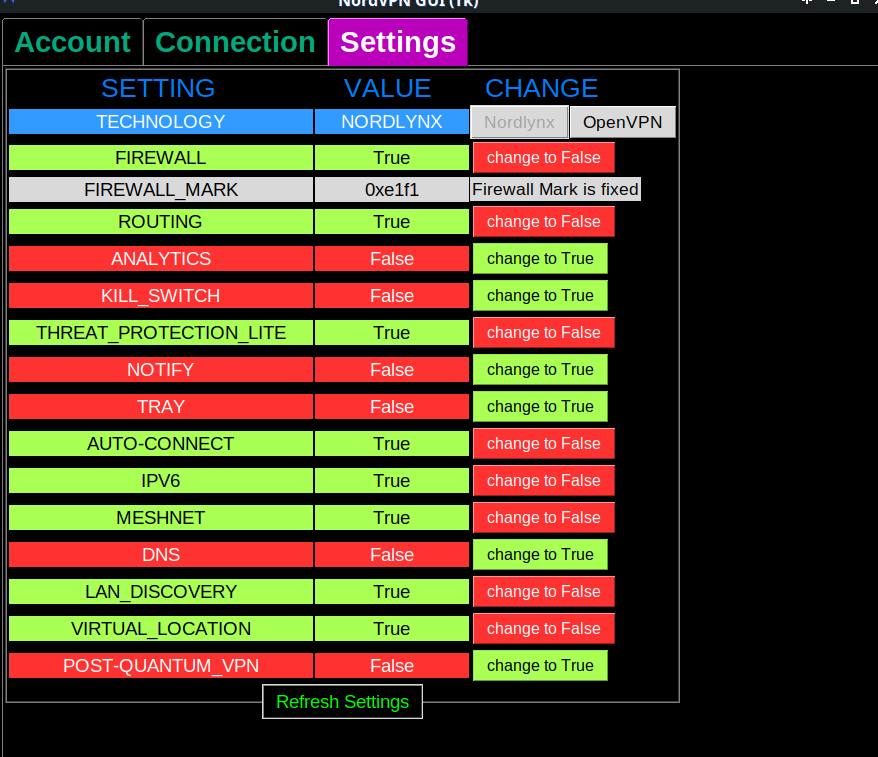Click the True value in IPV6 row
Image resolution: width=878 pixels, height=757 pixels.
point(391,480)
